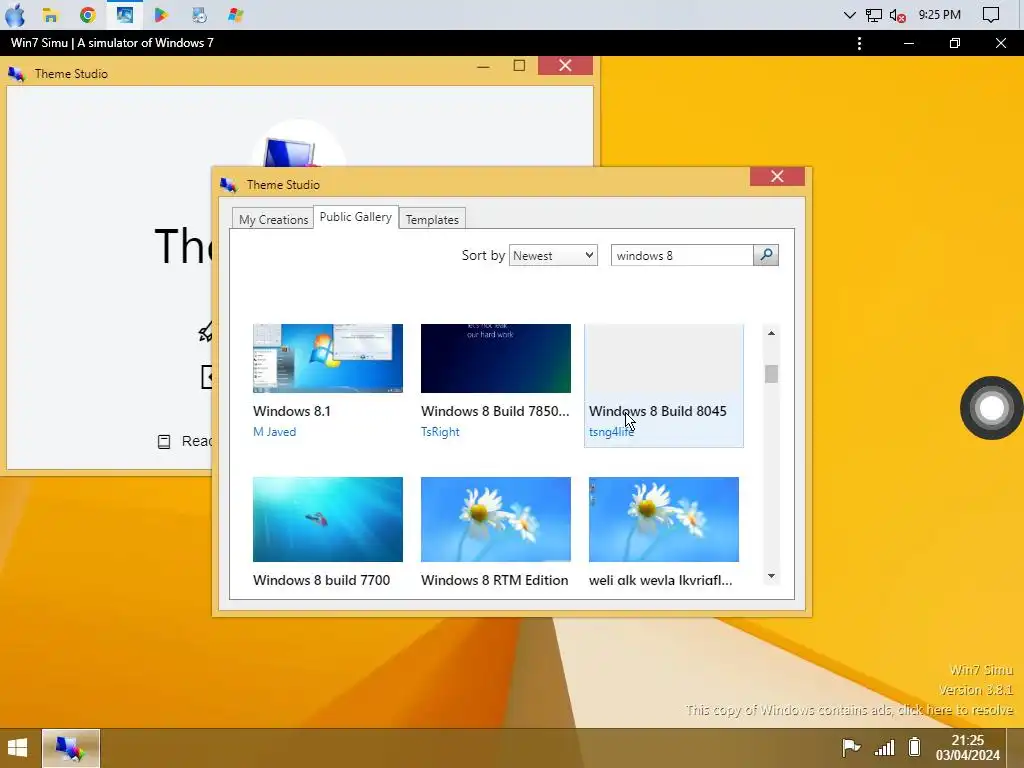Click author link tsng4life
The width and height of the screenshot is (1024, 768).
pos(611,432)
